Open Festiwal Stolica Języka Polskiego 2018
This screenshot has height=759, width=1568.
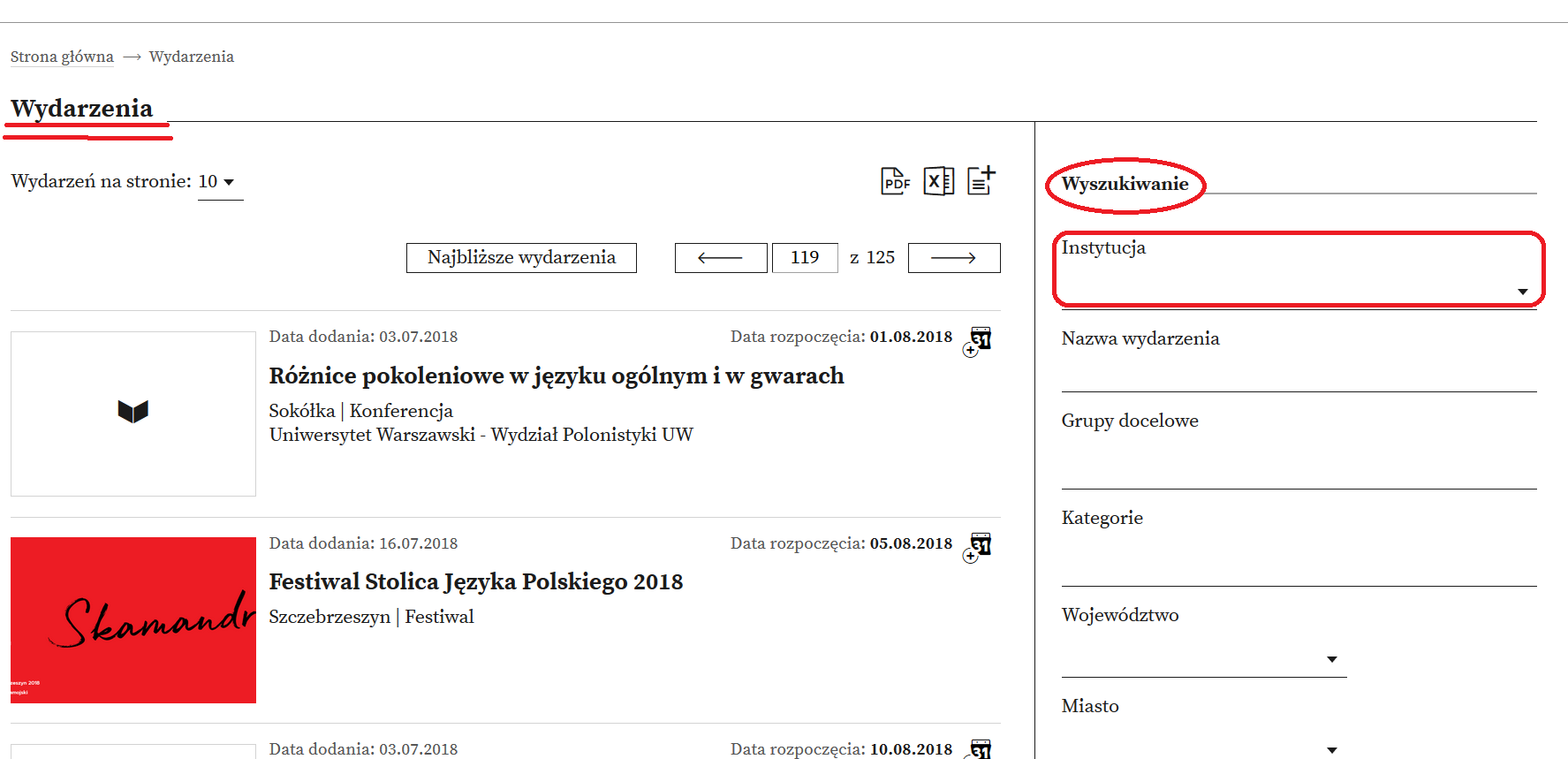475,582
